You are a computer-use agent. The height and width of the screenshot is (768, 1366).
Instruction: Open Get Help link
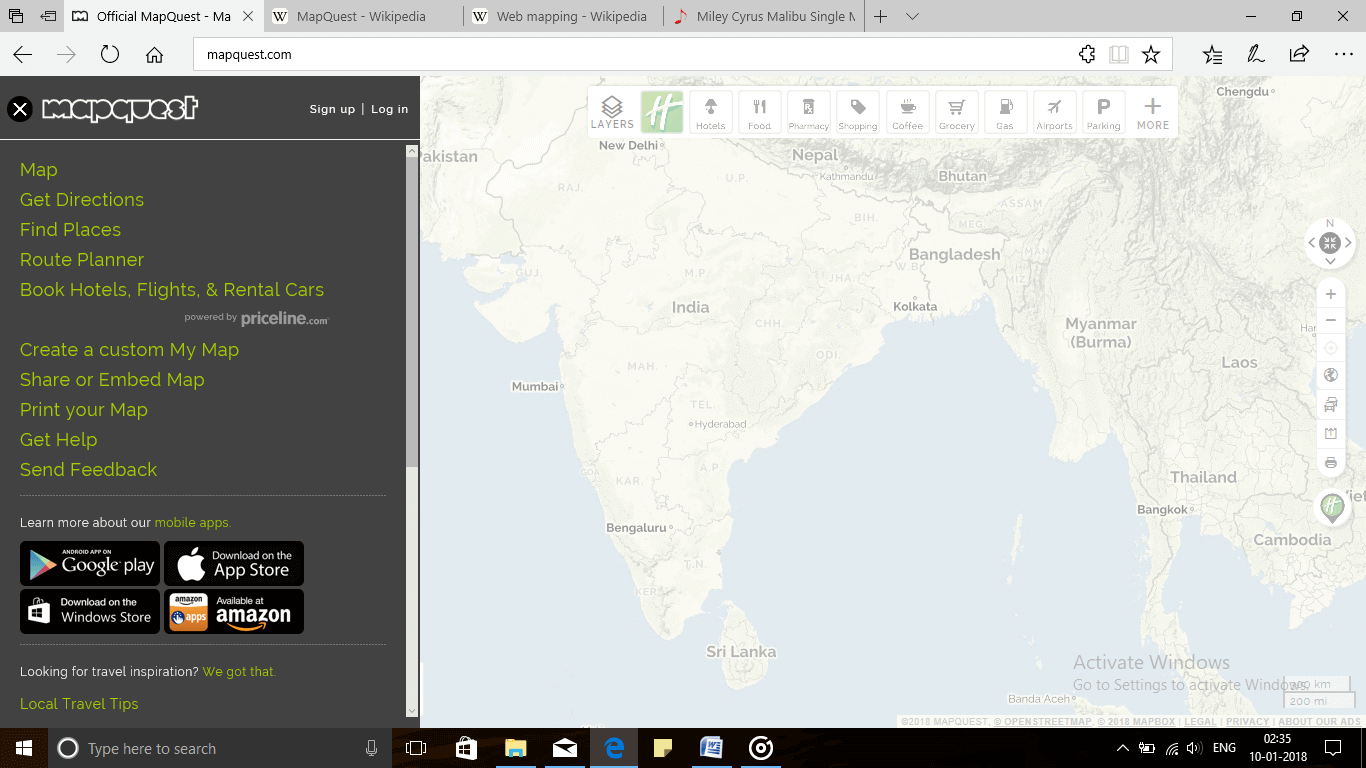pos(58,440)
